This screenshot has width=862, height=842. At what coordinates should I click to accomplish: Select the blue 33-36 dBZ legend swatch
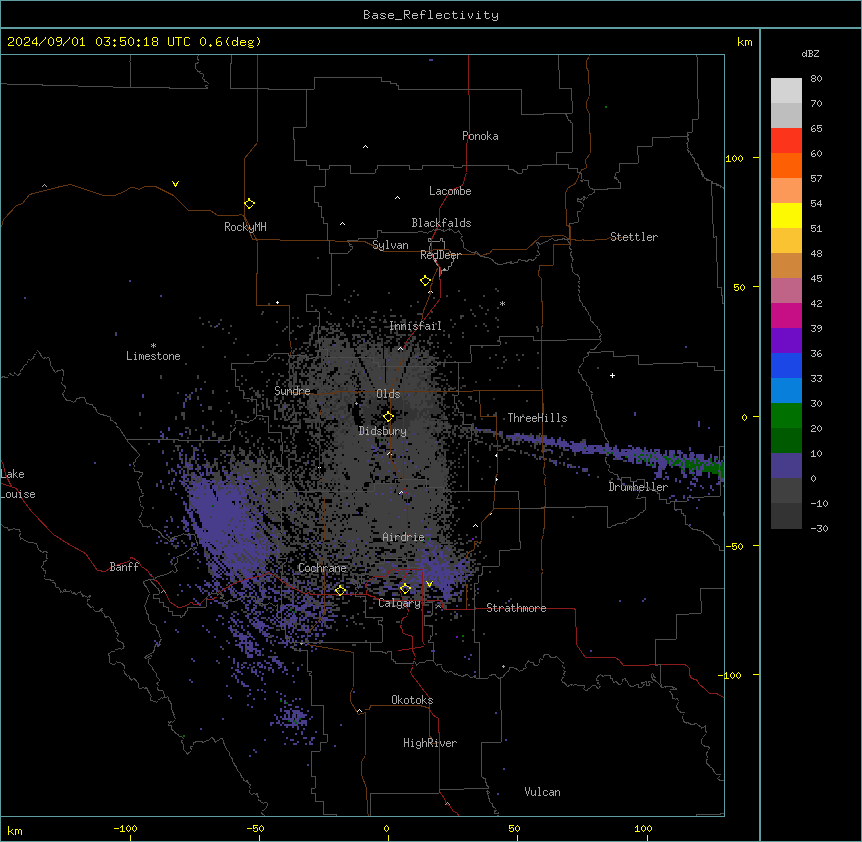click(x=786, y=365)
